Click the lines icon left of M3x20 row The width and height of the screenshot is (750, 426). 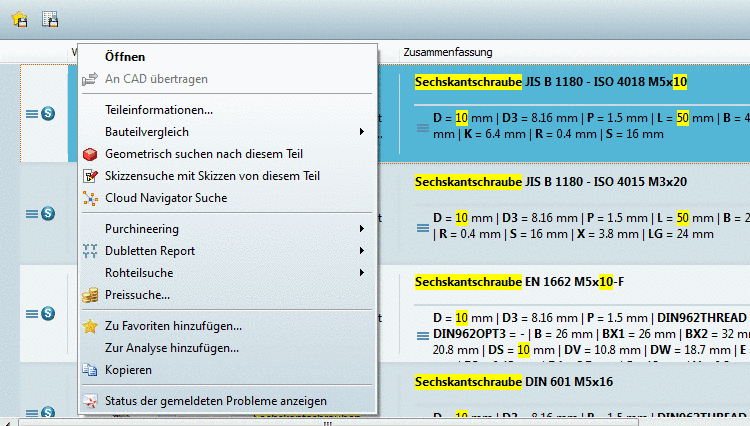32,214
